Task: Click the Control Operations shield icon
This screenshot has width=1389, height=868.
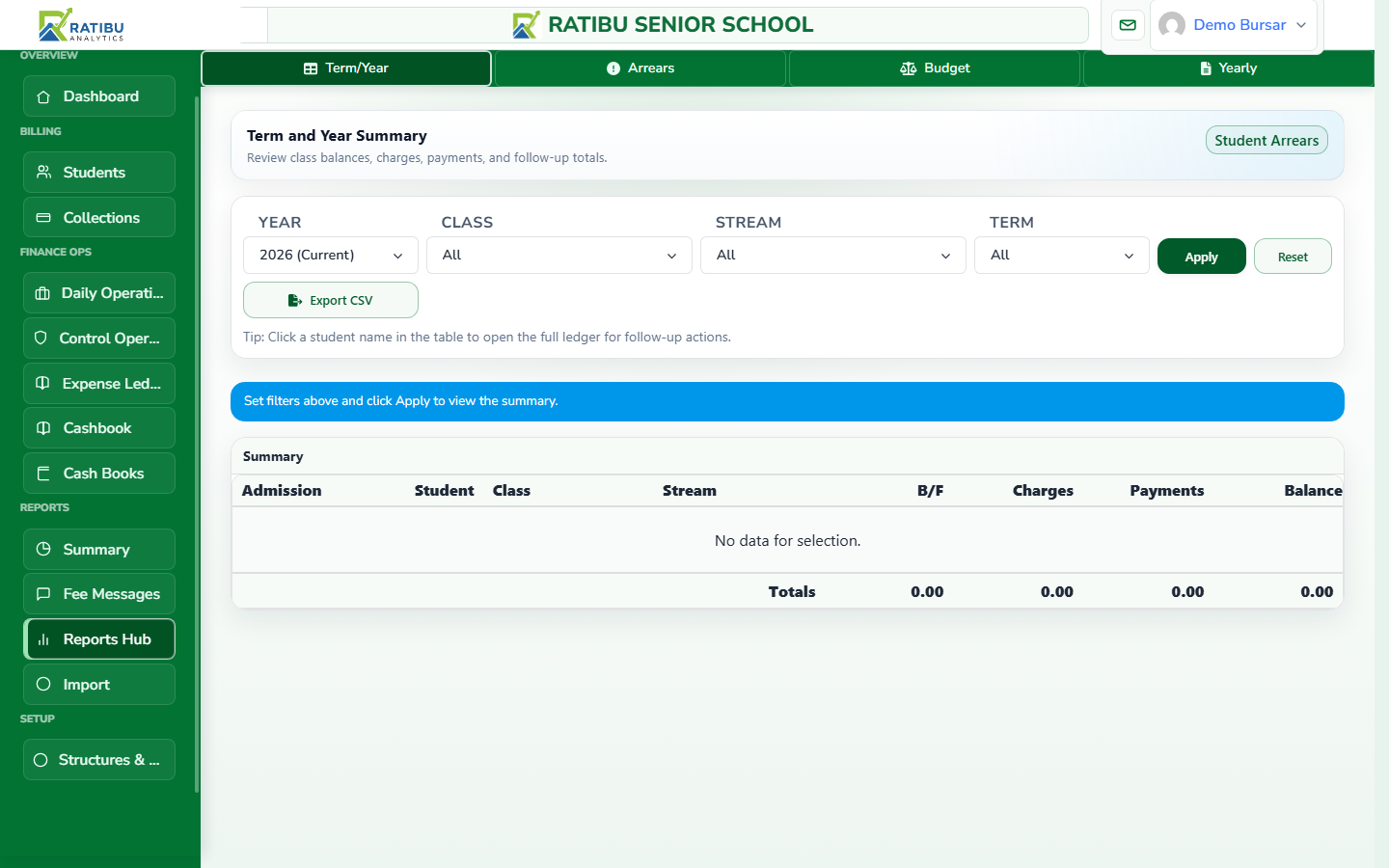Action: (41, 339)
